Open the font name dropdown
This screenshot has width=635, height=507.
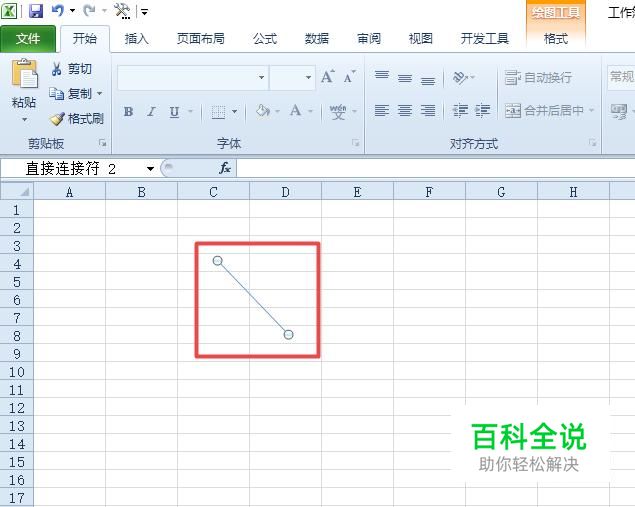(262, 77)
